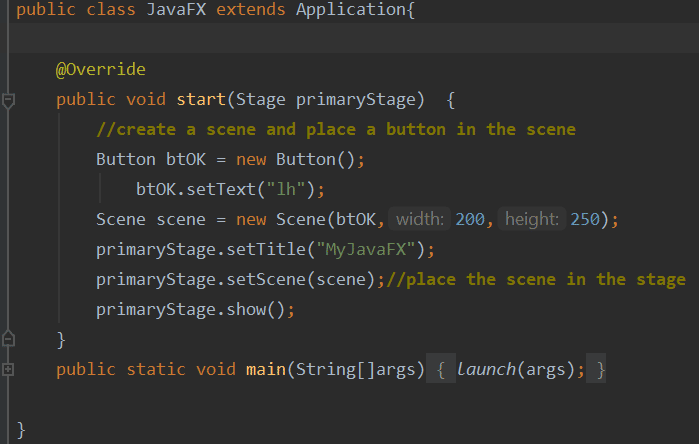Click the launch method call
699x444 pixels.
coord(486,370)
